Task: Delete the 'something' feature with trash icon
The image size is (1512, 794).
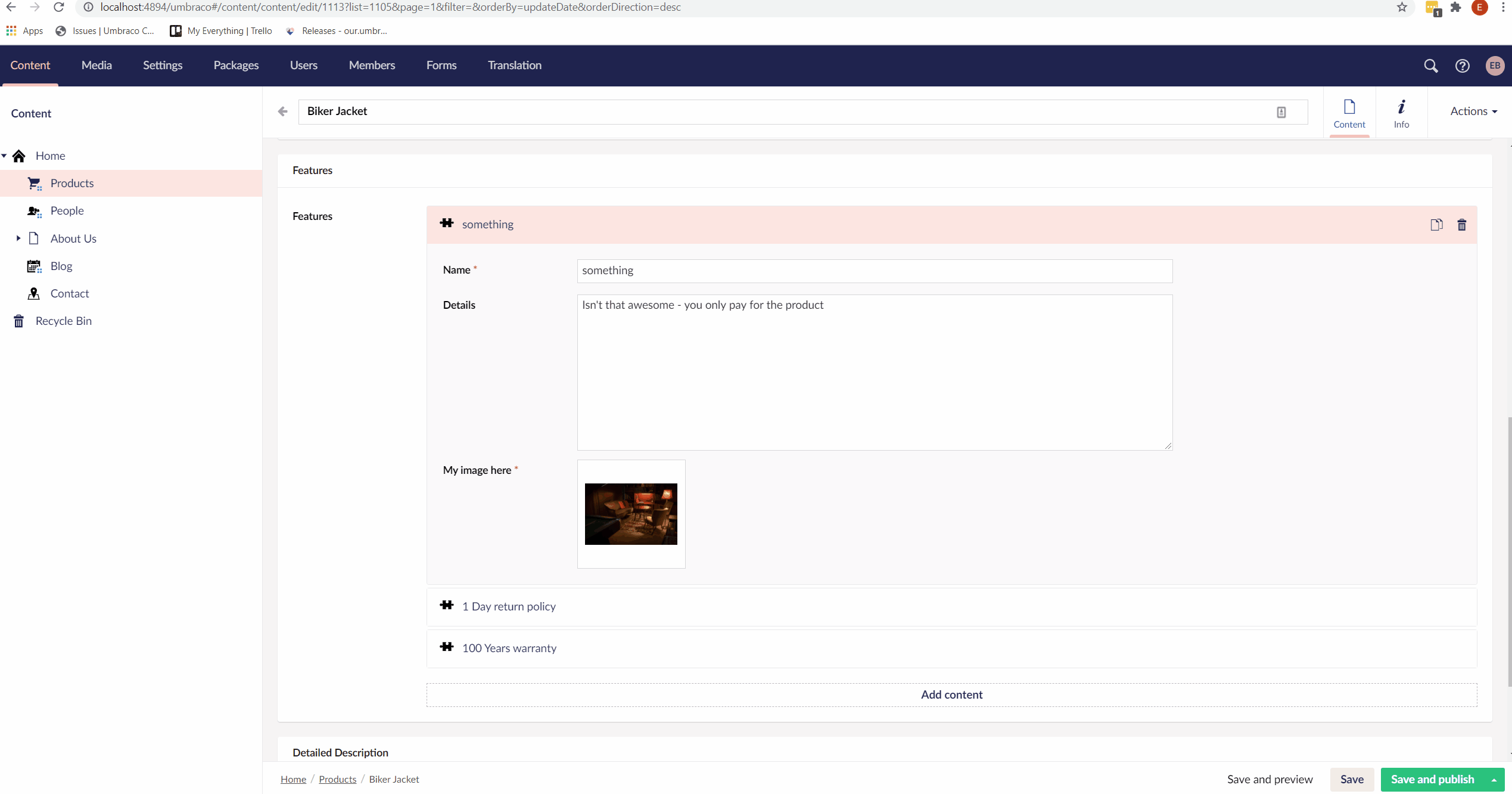Action: coord(1462,225)
